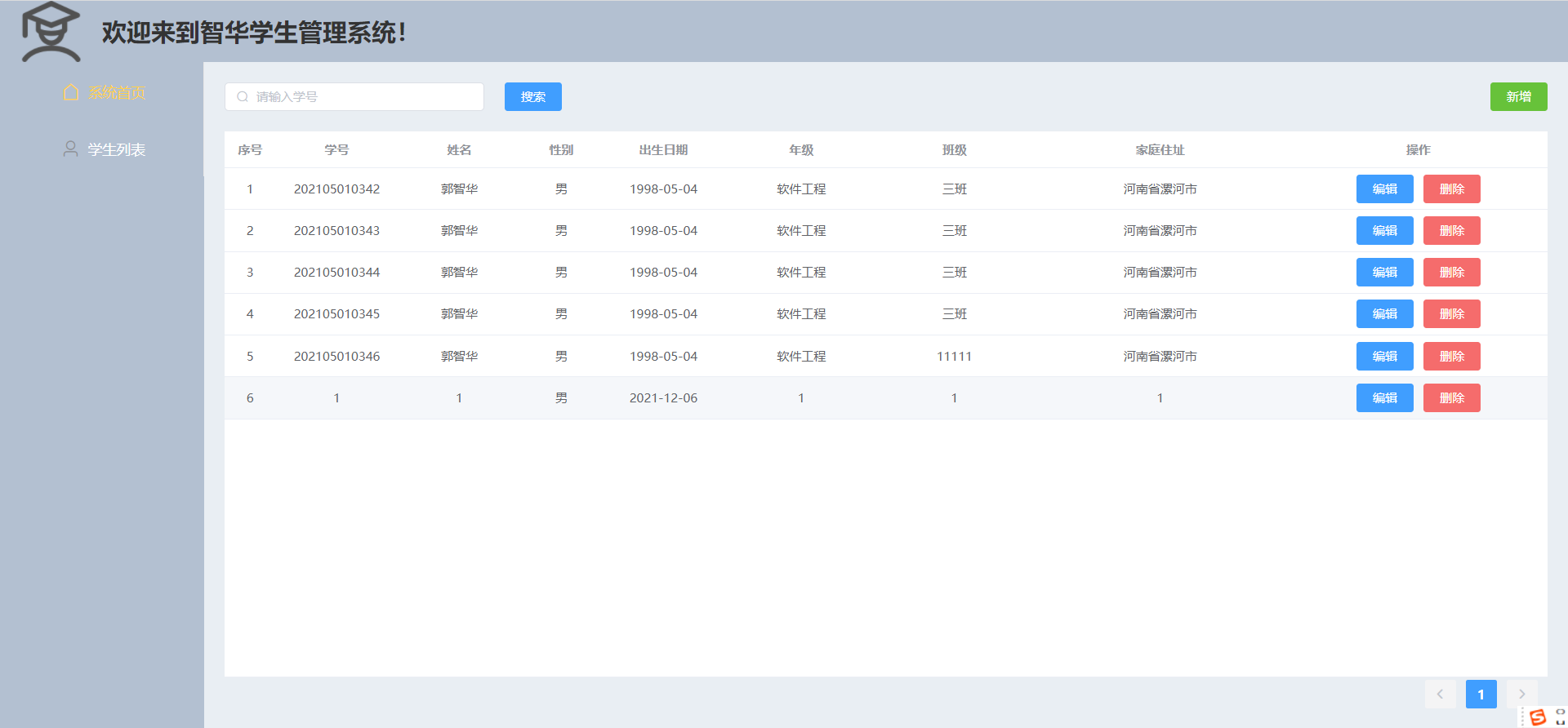Image resolution: width=1568 pixels, height=728 pixels.
Task: Click student number 202105010346 cell
Action: (336, 356)
